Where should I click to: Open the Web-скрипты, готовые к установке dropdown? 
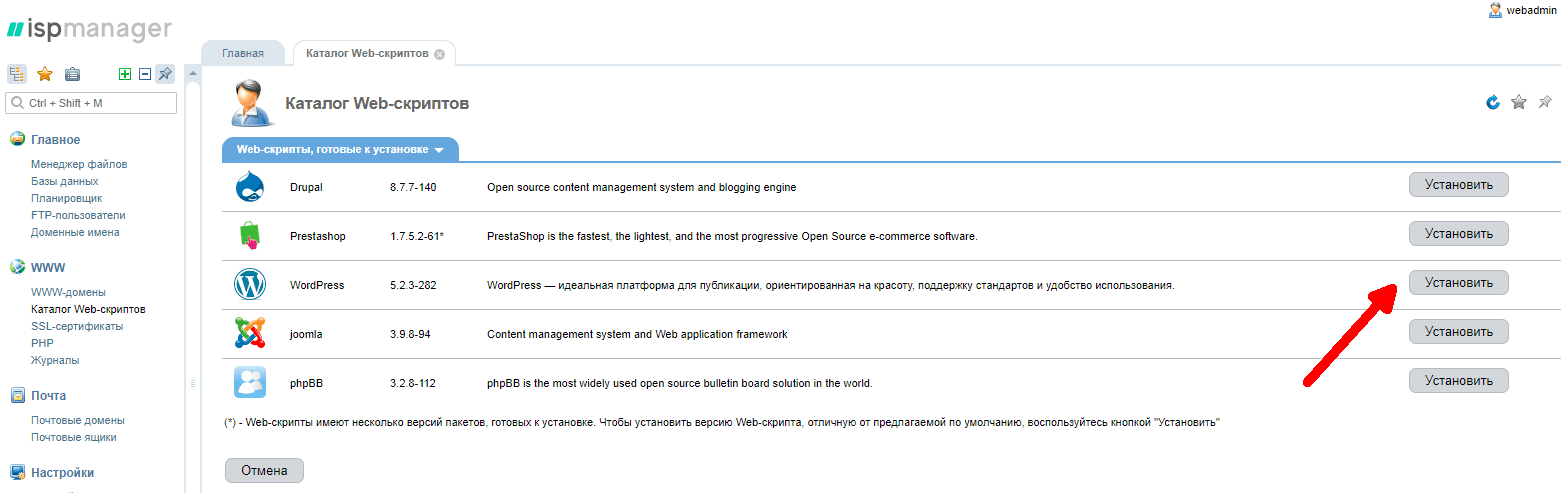(340, 149)
